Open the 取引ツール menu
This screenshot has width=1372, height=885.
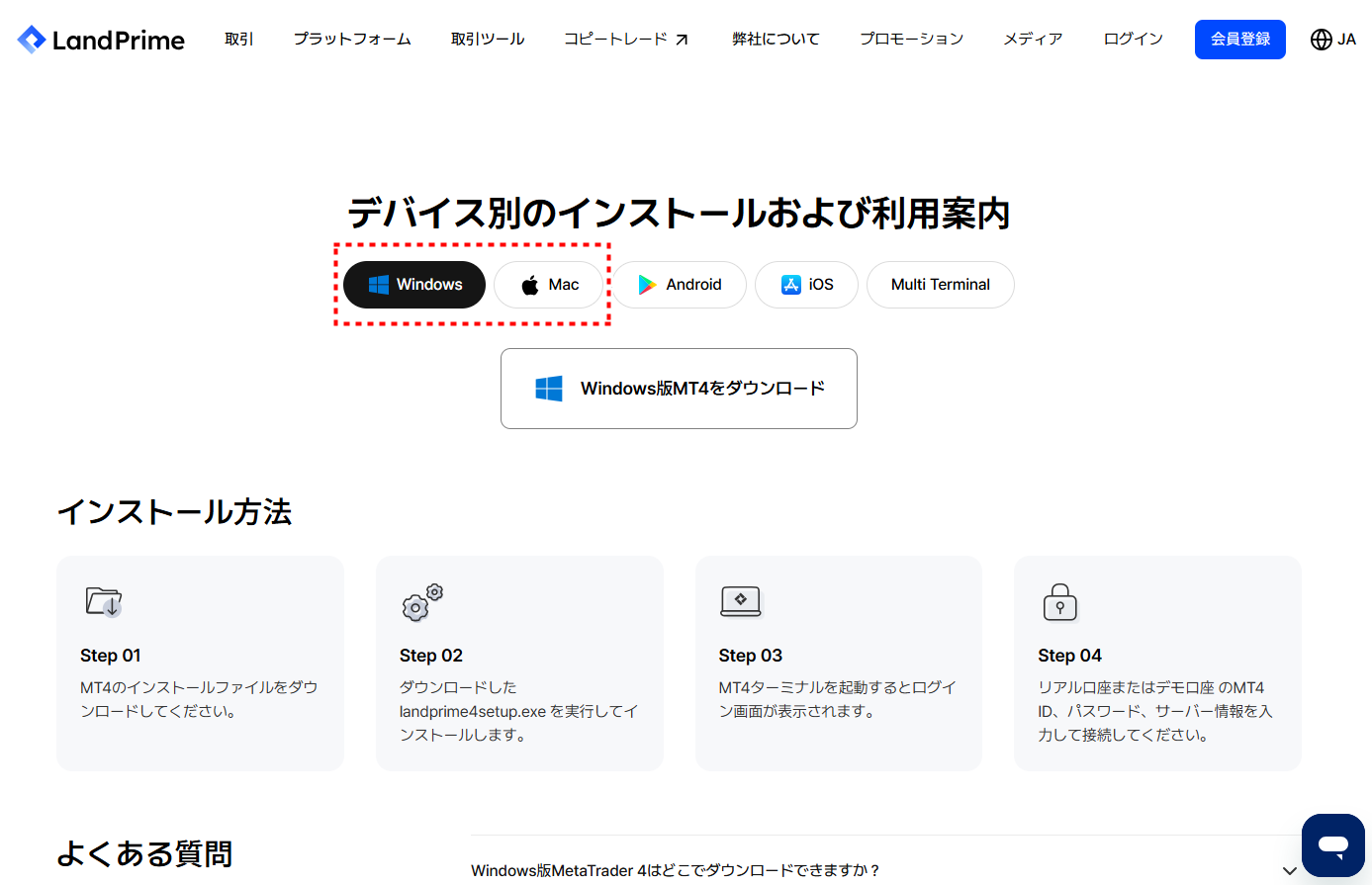[x=488, y=40]
